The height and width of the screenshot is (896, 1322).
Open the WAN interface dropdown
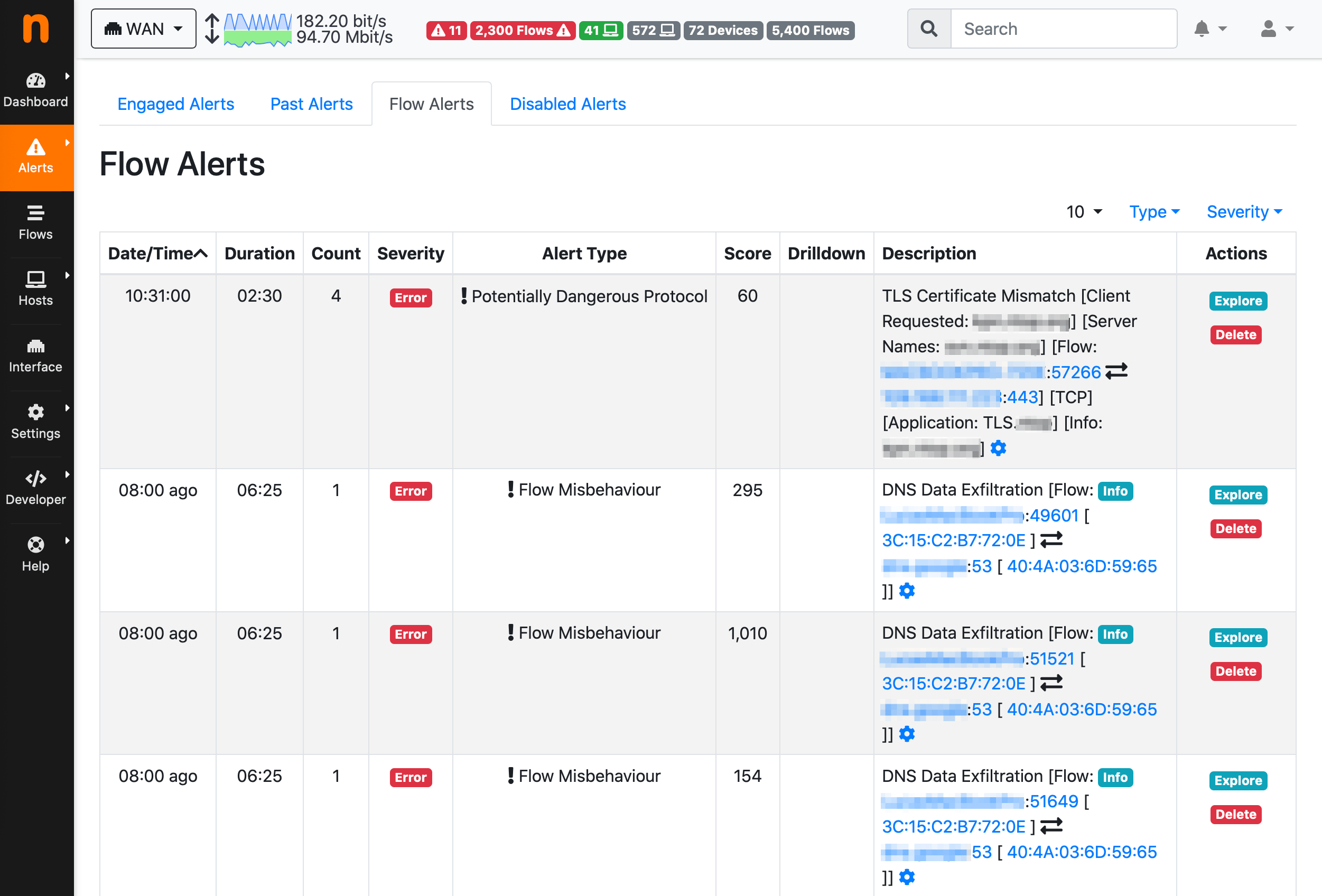[143, 29]
